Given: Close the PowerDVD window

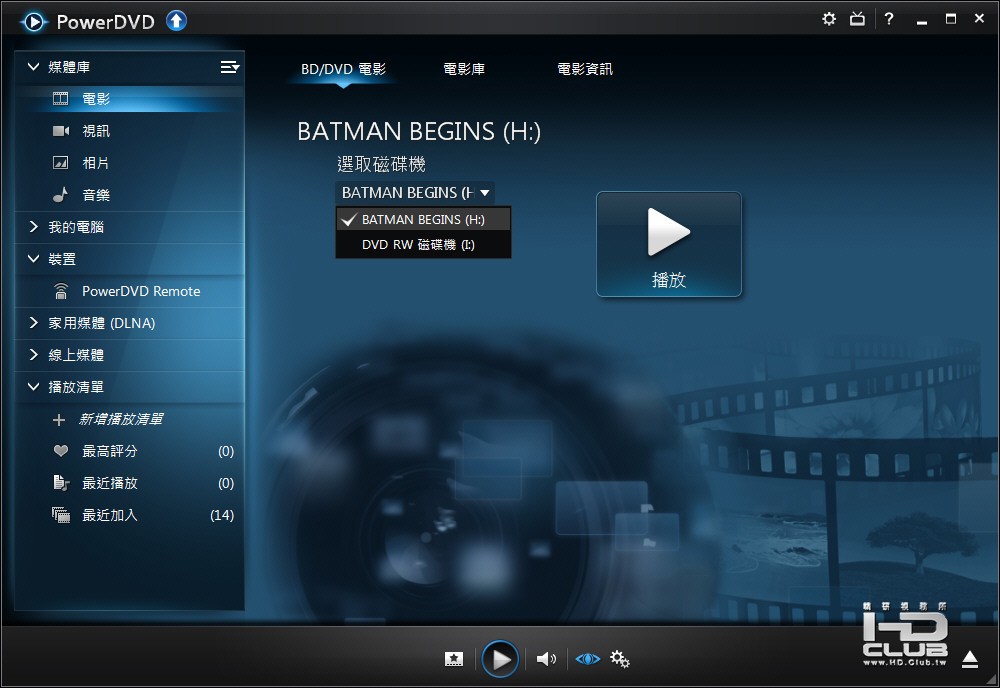Looking at the screenshot, I should pos(980,19).
